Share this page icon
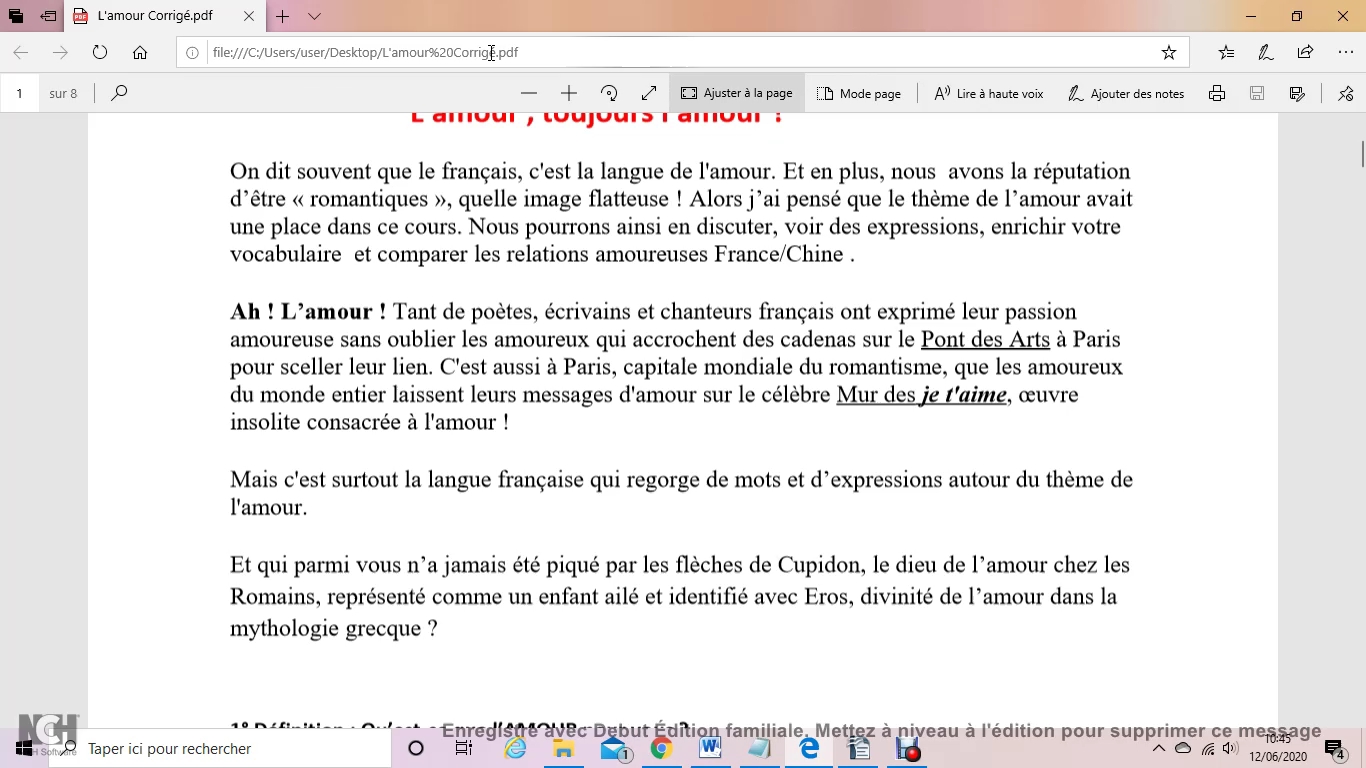The image size is (1366, 768). coord(1305,52)
